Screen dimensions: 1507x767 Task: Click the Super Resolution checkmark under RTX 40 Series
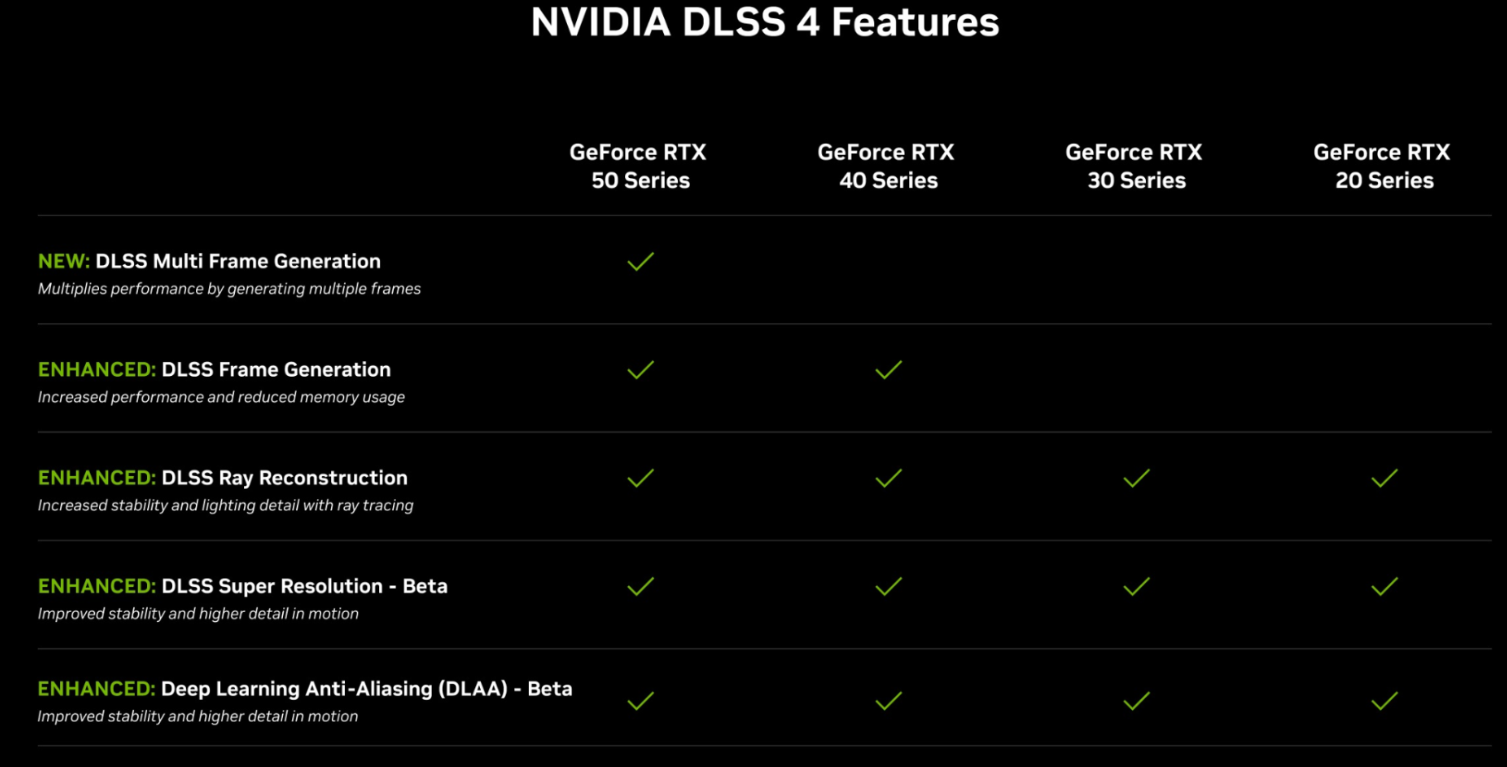[x=888, y=587]
